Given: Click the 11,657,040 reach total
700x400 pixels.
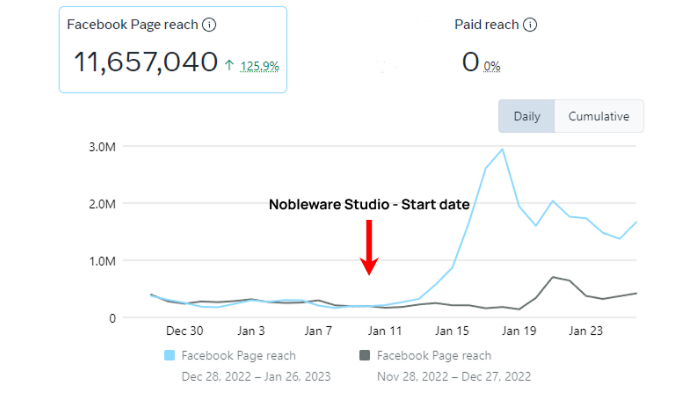Looking at the screenshot, I should click(145, 62).
